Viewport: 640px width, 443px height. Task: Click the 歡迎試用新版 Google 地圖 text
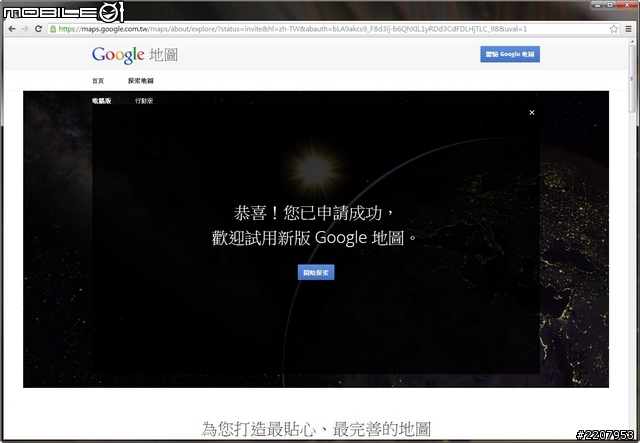(313, 238)
